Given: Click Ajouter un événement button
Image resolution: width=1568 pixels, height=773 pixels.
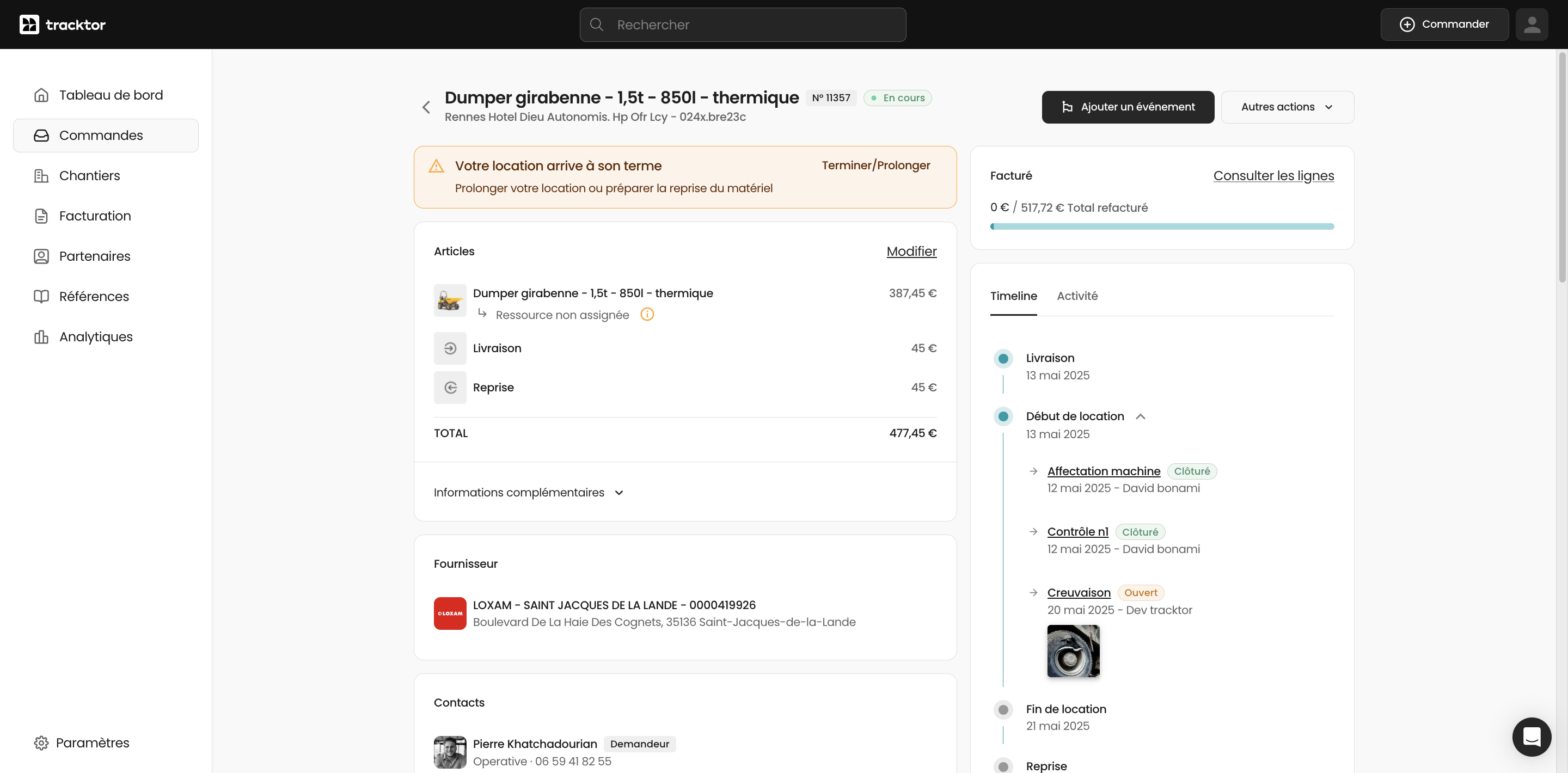Looking at the screenshot, I should click(1128, 107).
